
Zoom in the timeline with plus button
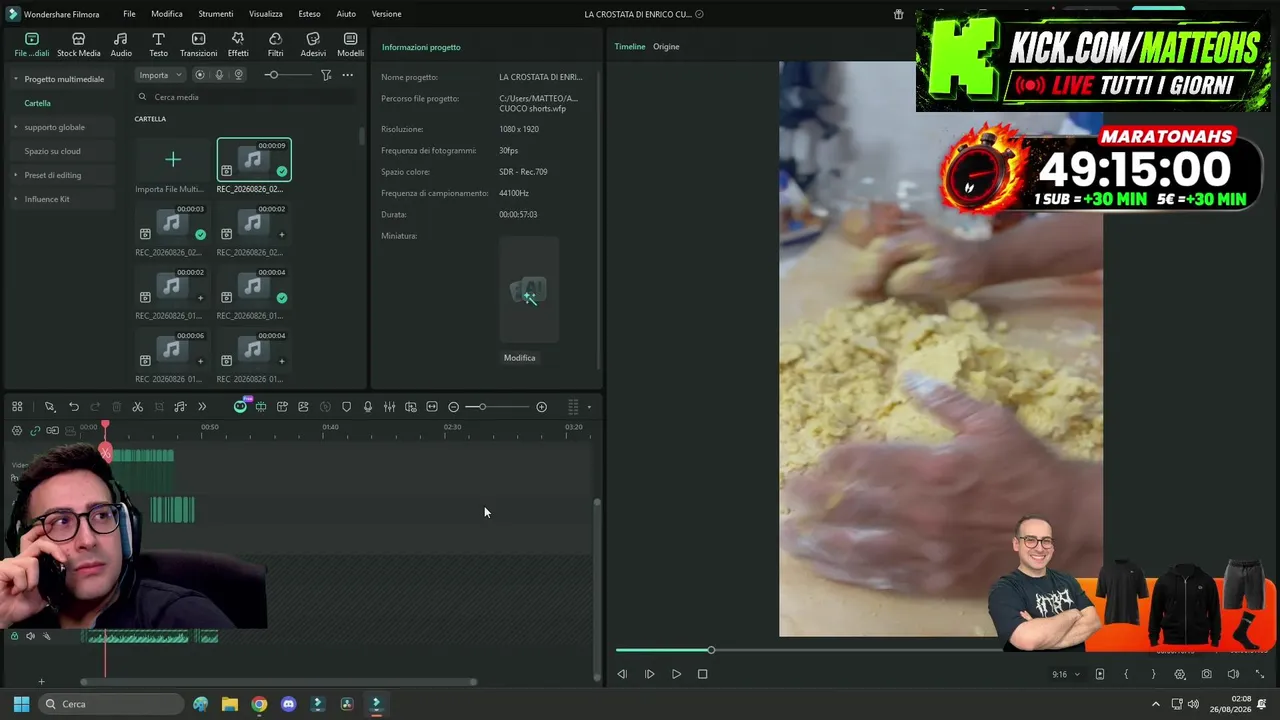[541, 407]
